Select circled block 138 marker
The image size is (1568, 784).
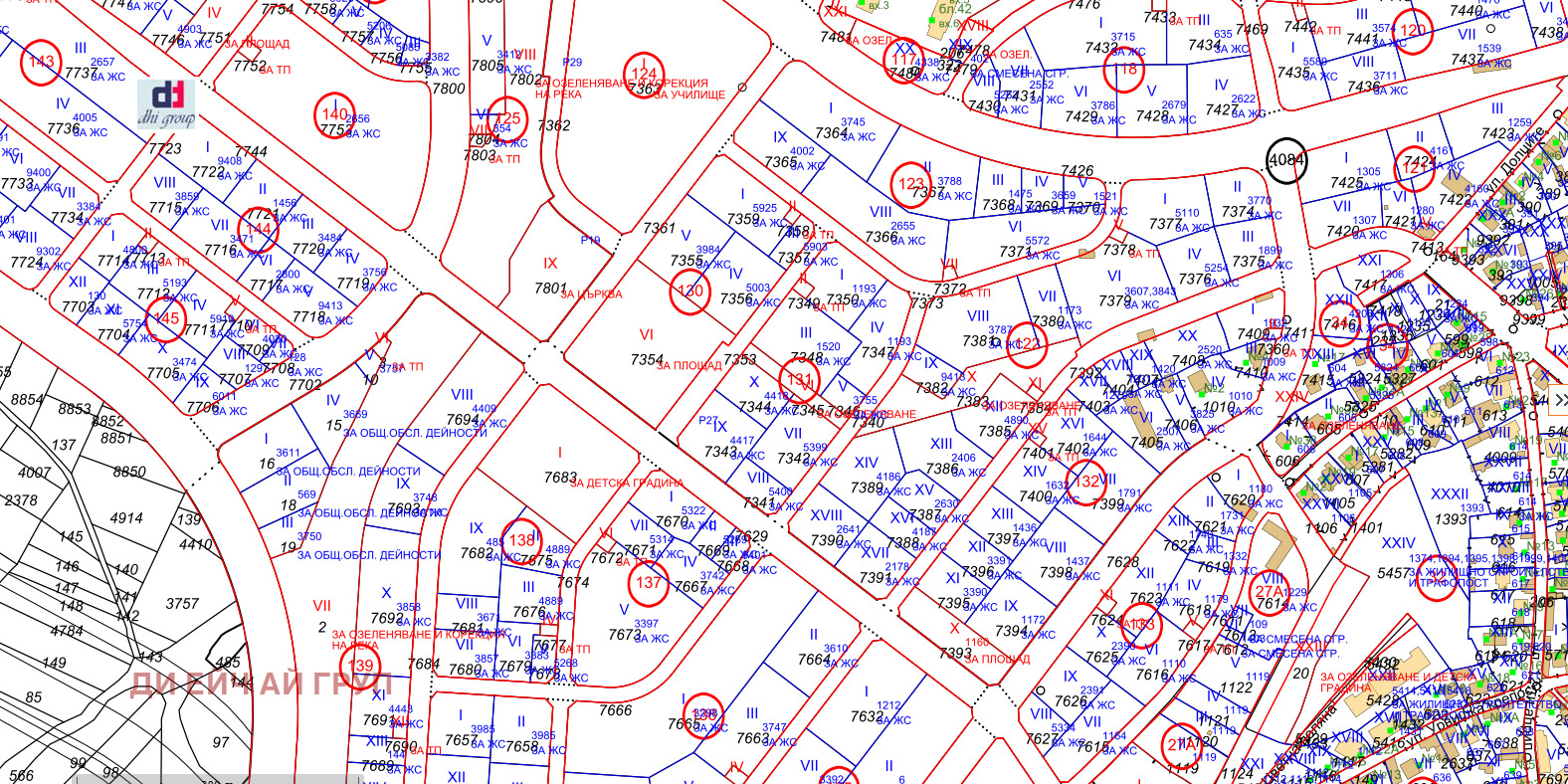(x=521, y=541)
